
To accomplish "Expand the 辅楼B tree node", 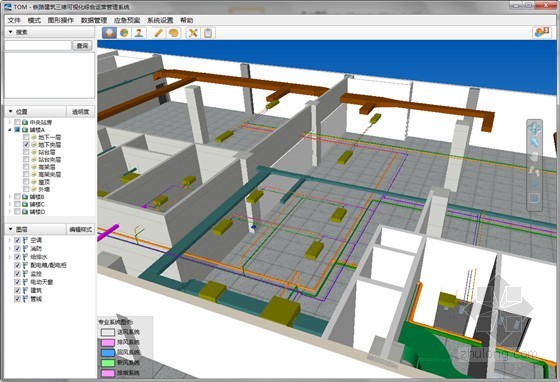I will (x=10, y=197).
